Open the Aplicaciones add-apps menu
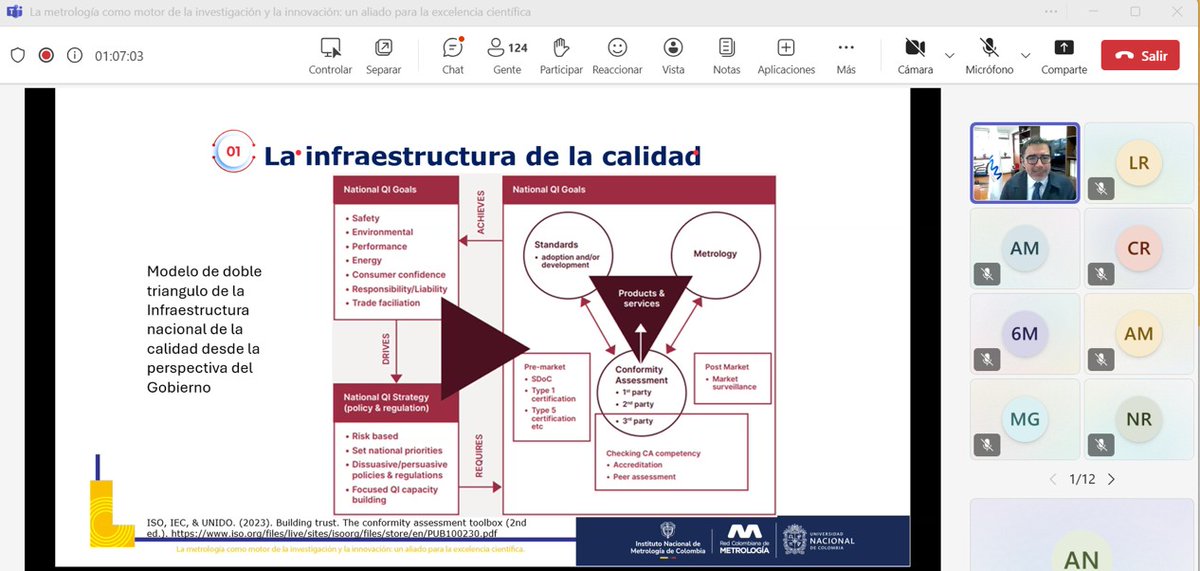The width and height of the screenshot is (1200, 571). tap(786, 56)
